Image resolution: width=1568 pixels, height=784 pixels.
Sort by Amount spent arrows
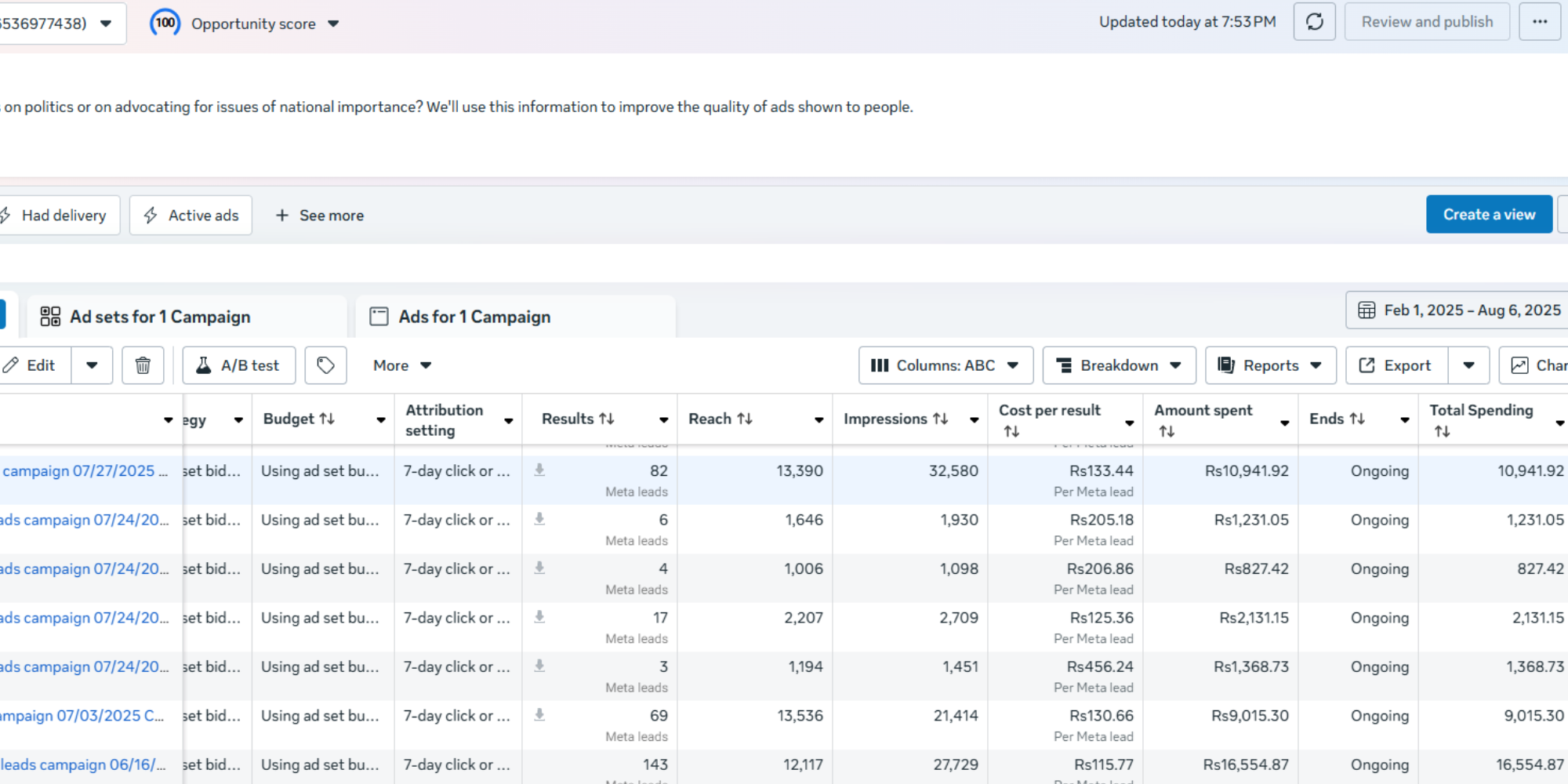click(1167, 431)
